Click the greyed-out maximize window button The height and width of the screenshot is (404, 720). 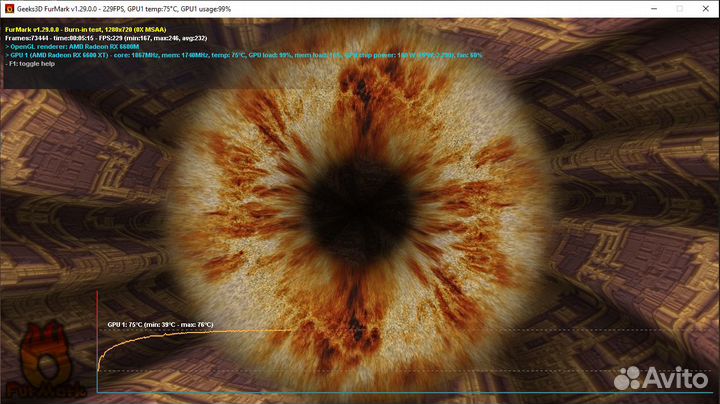(x=680, y=9)
